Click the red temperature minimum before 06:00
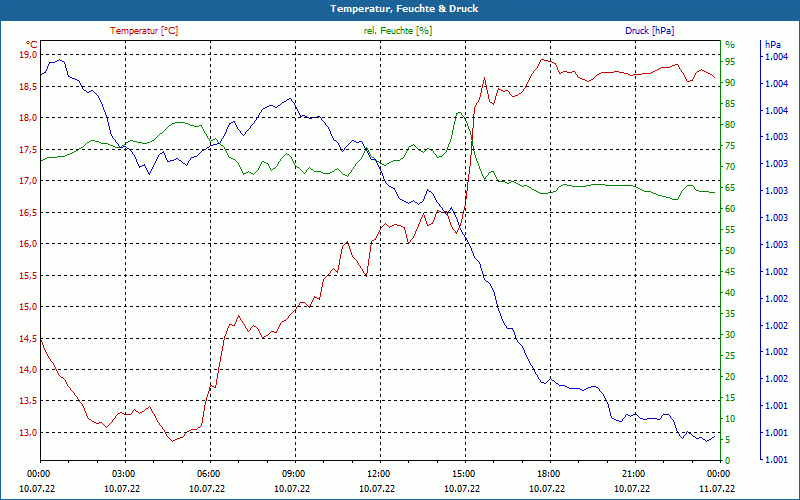This screenshot has height=500, width=800. coord(173,440)
